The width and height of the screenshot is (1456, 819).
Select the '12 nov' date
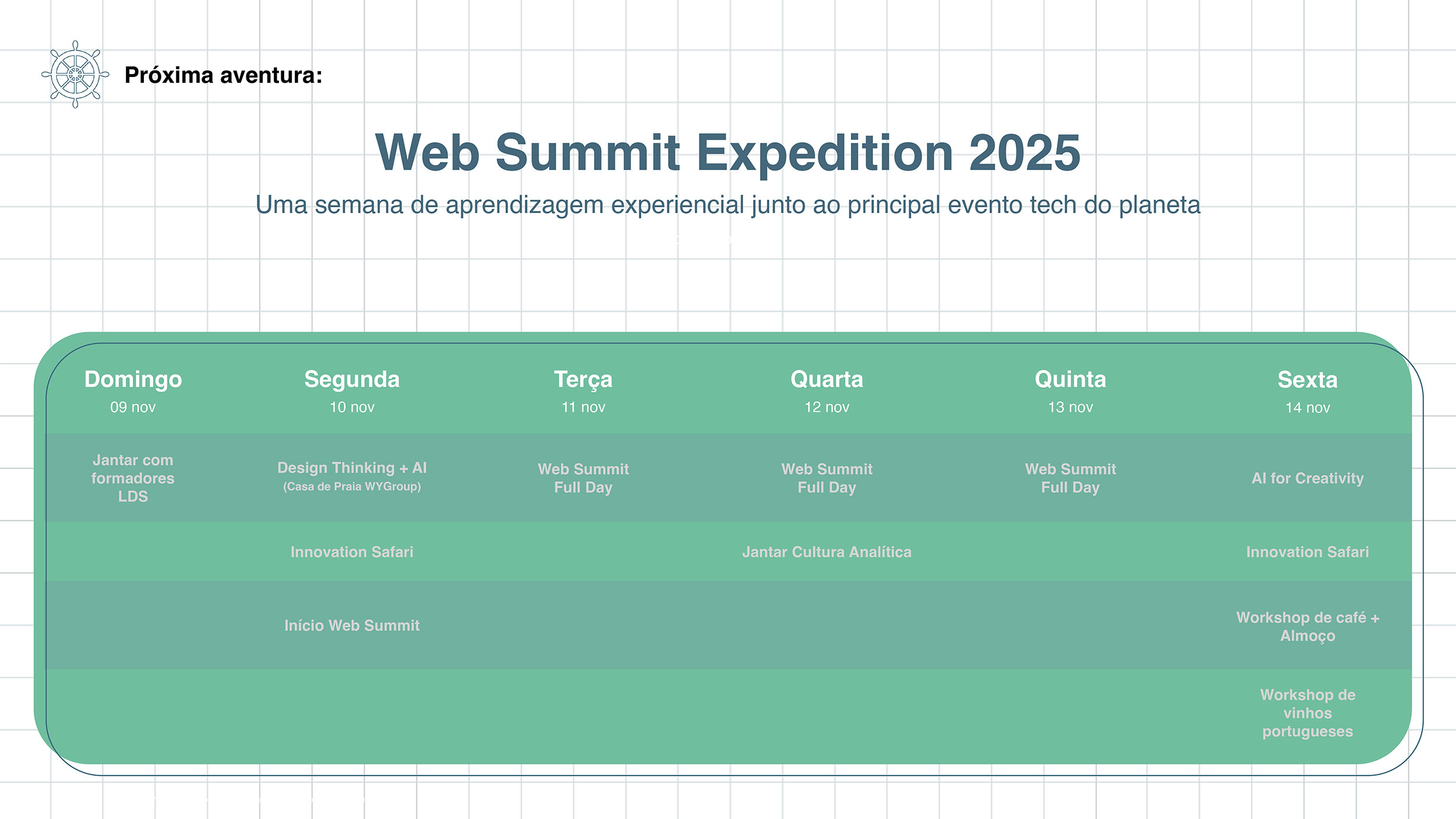pos(826,407)
